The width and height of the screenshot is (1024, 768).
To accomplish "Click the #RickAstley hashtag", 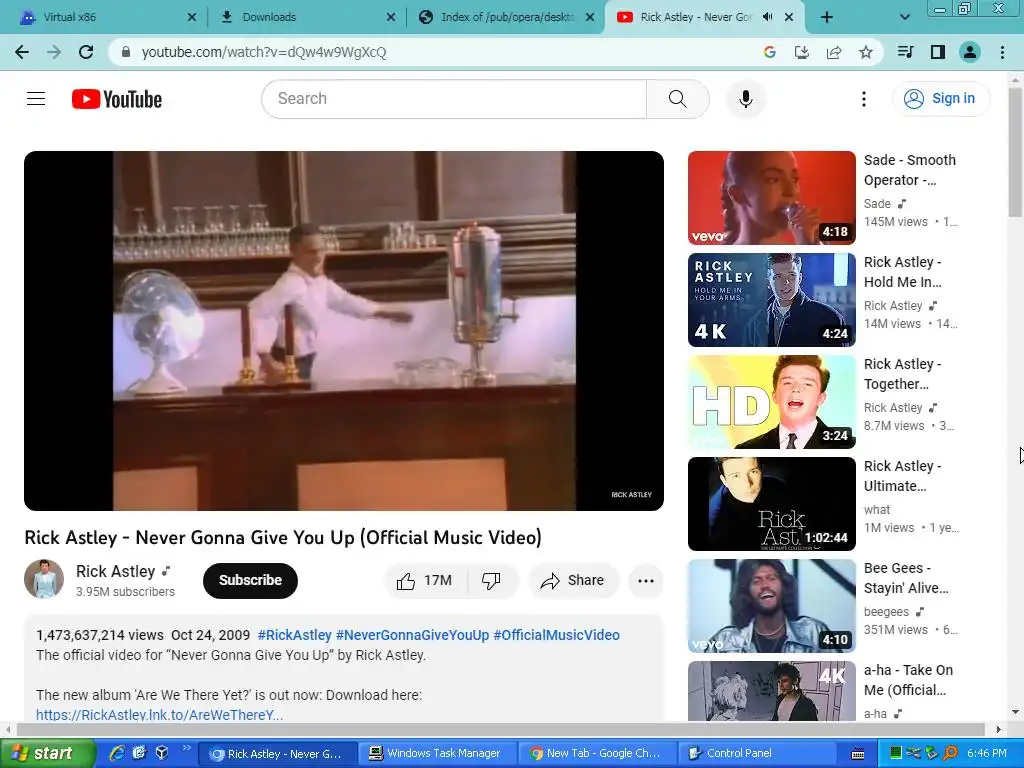I will tap(295, 635).
